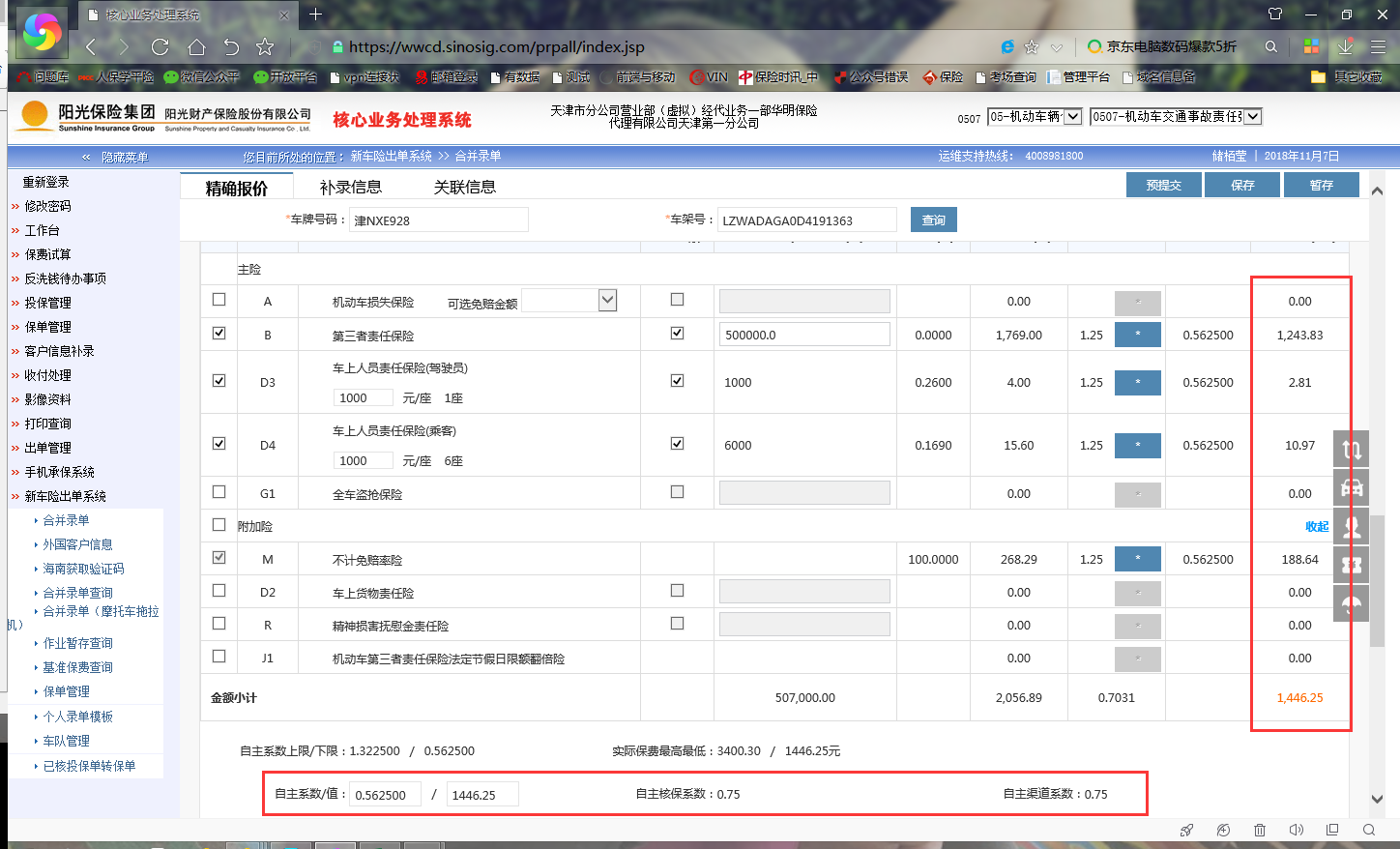Screen dimensions: 1400x849
Task: Open the 可选免赔金额 dropdown
Action: (x=607, y=301)
